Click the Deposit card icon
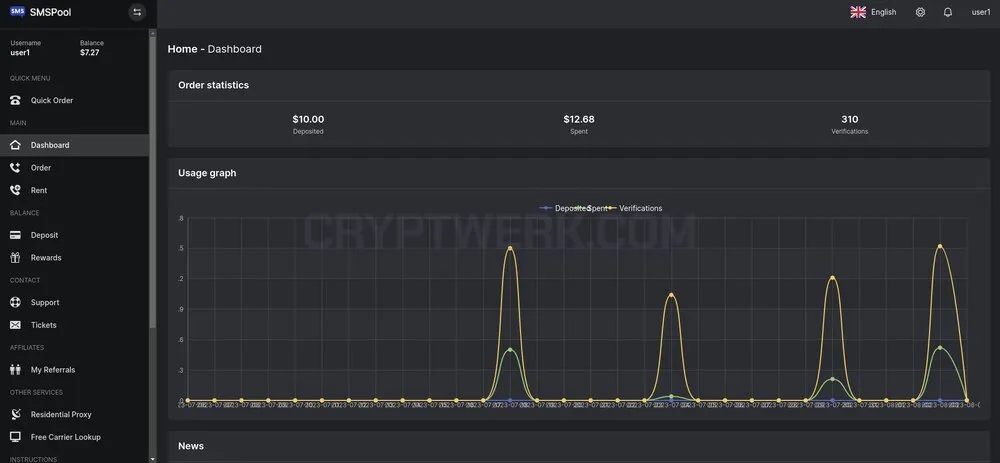This screenshot has height=463, width=1000. coord(16,235)
